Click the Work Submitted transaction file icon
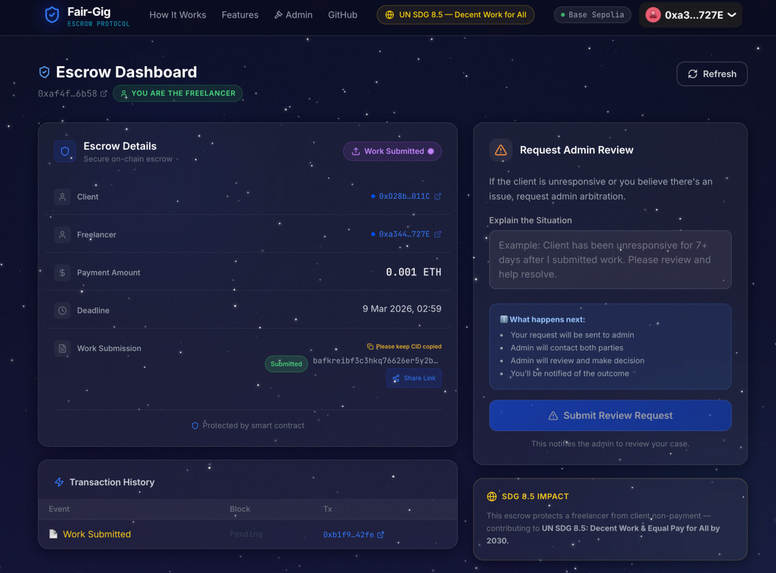This screenshot has height=573, width=776. pyautogui.click(x=53, y=534)
